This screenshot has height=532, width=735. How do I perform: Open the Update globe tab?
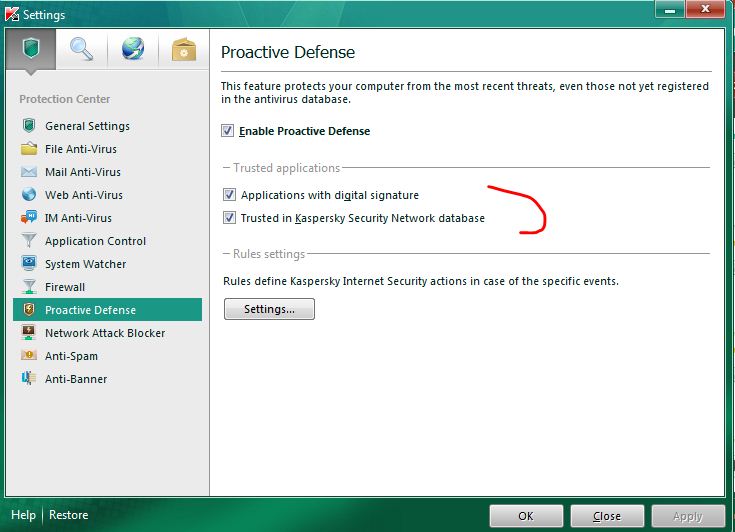(x=133, y=49)
